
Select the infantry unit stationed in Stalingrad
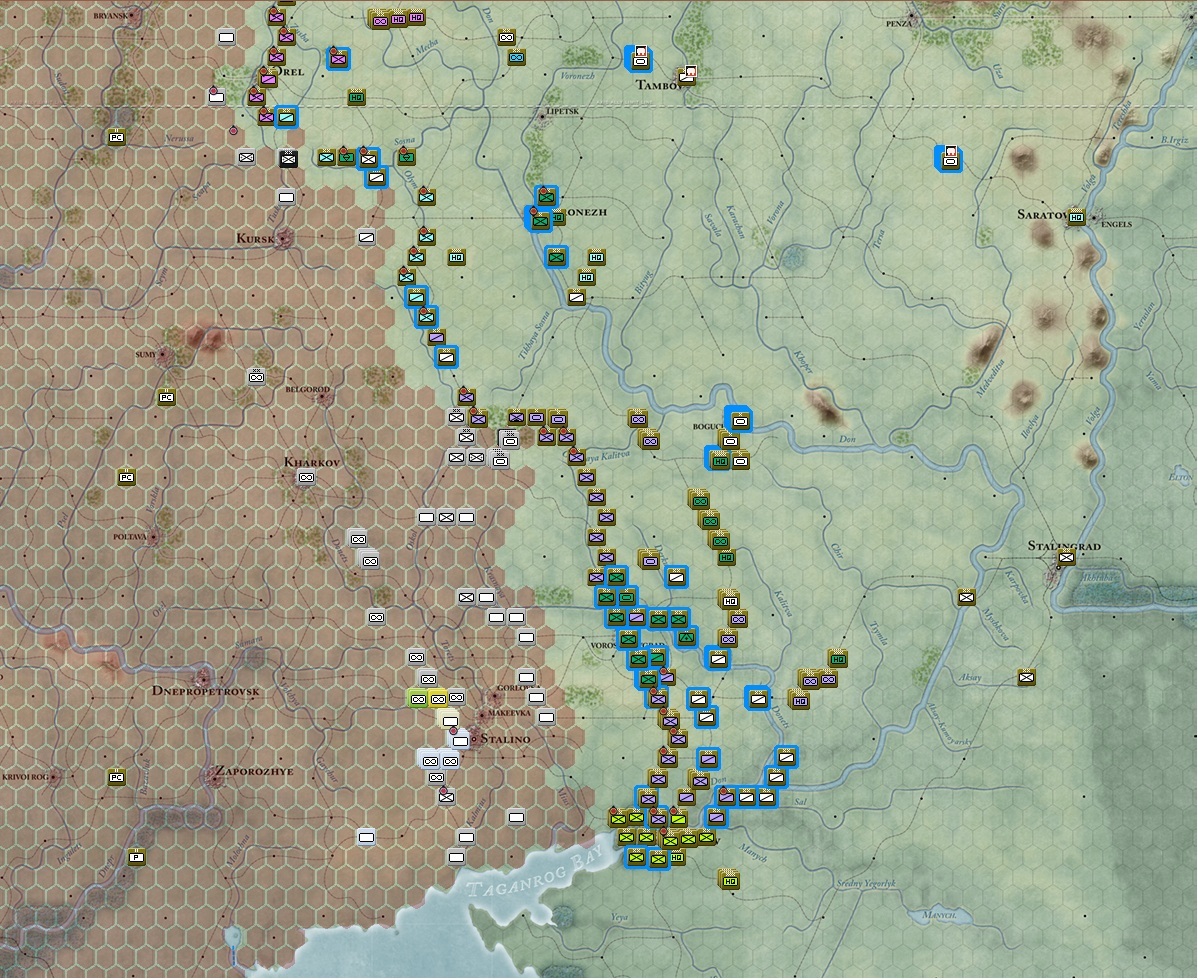tap(1066, 558)
